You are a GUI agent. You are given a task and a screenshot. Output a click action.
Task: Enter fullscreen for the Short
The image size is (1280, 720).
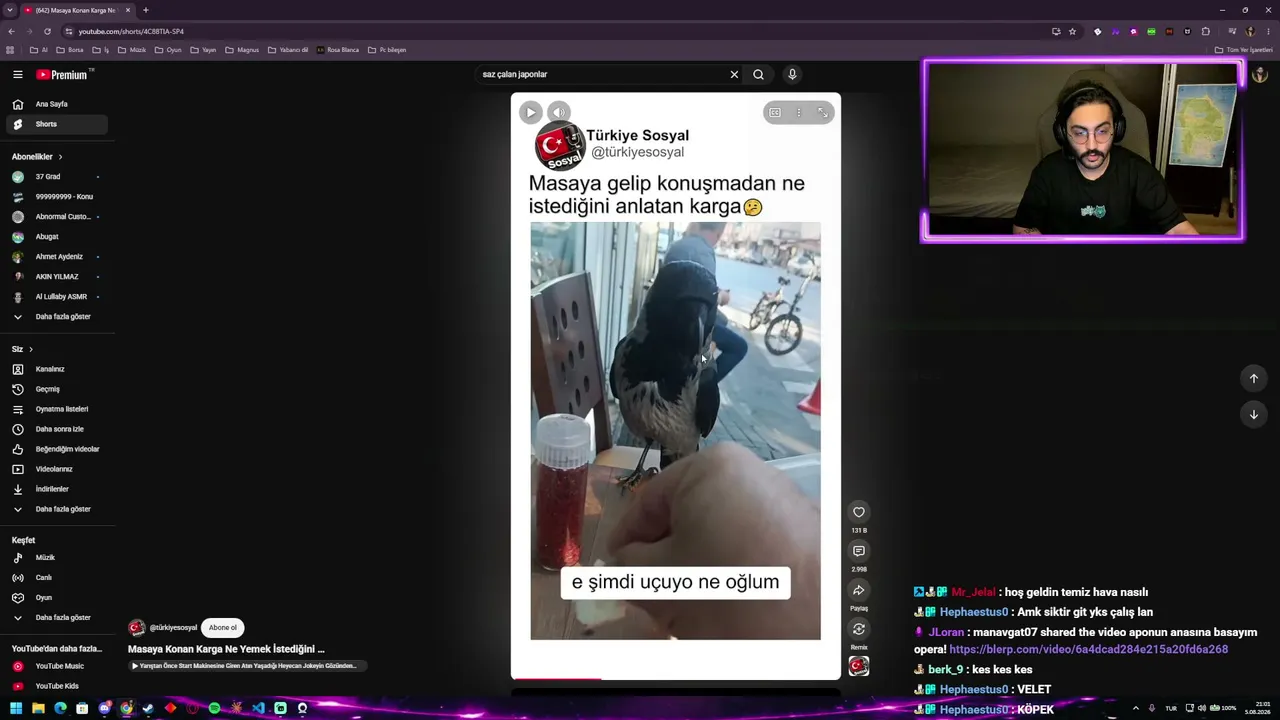(823, 113)
